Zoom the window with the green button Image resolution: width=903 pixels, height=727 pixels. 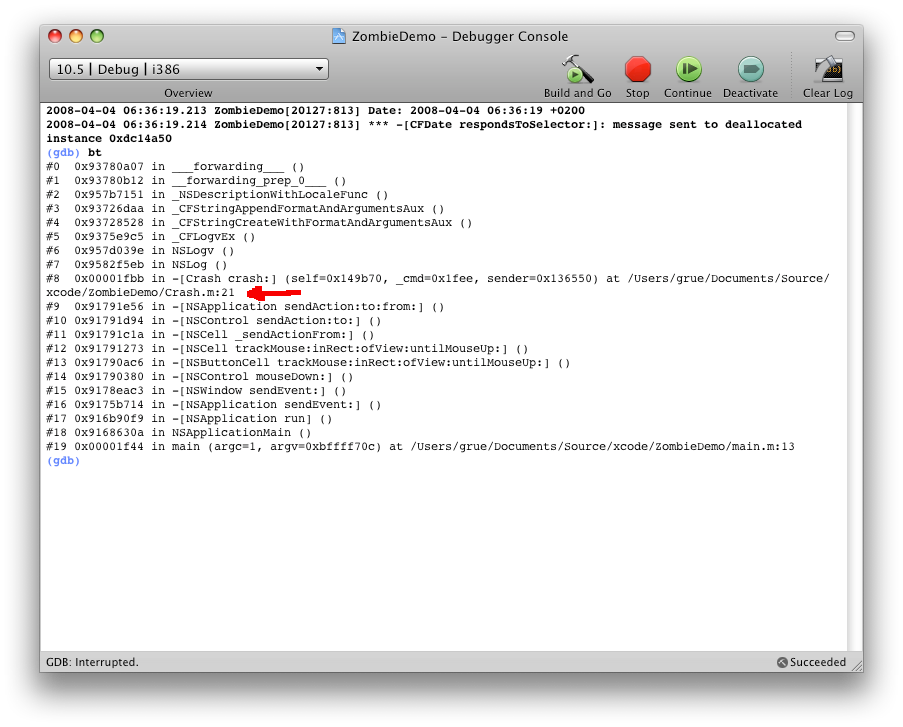[x=97, y=36]
